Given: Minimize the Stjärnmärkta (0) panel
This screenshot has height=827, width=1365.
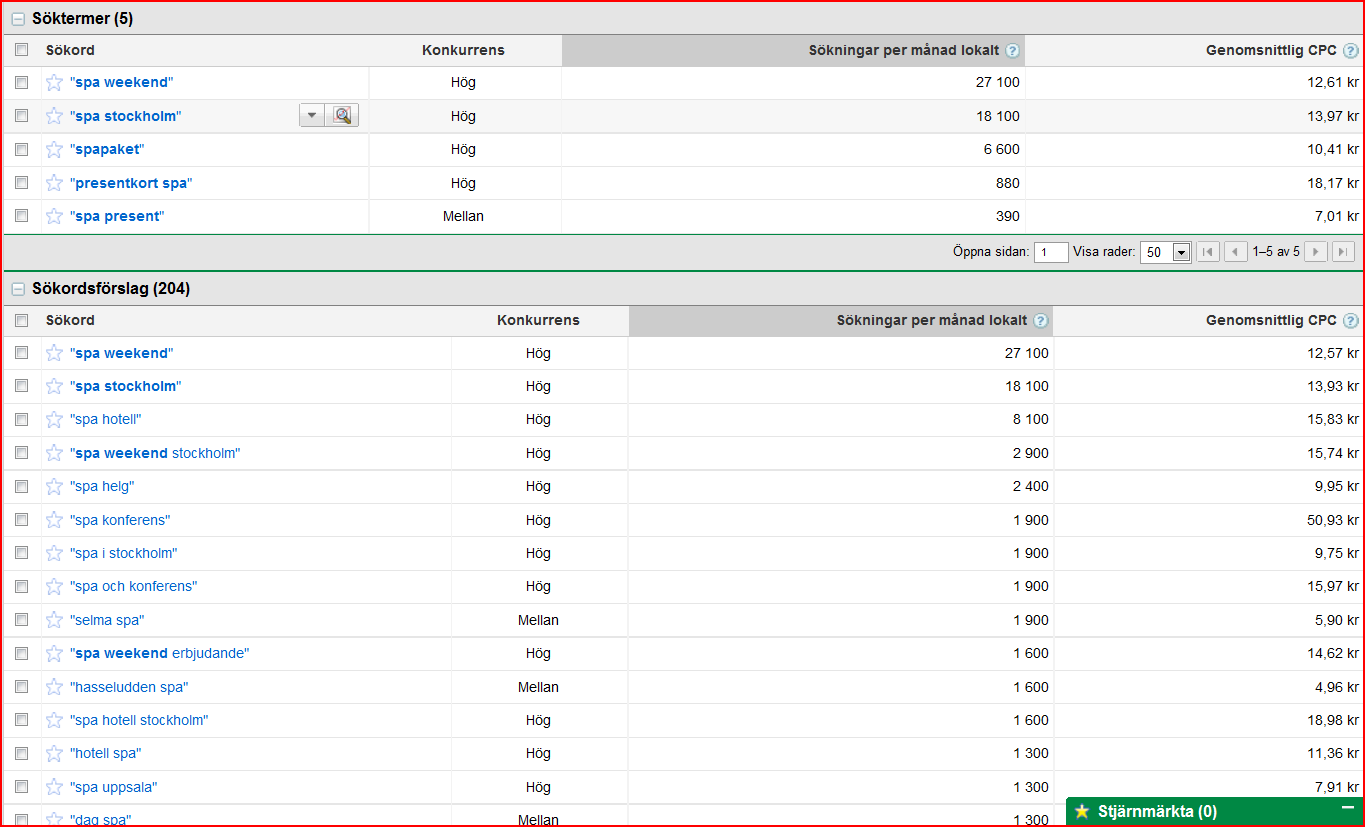Looking at the screenshot, I should [1346, 808].
